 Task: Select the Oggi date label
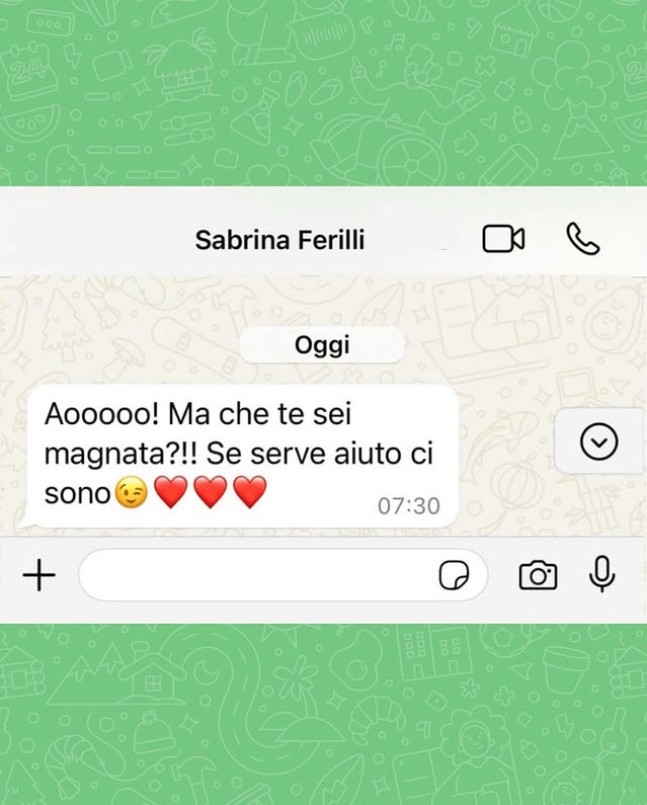point(322,345)
